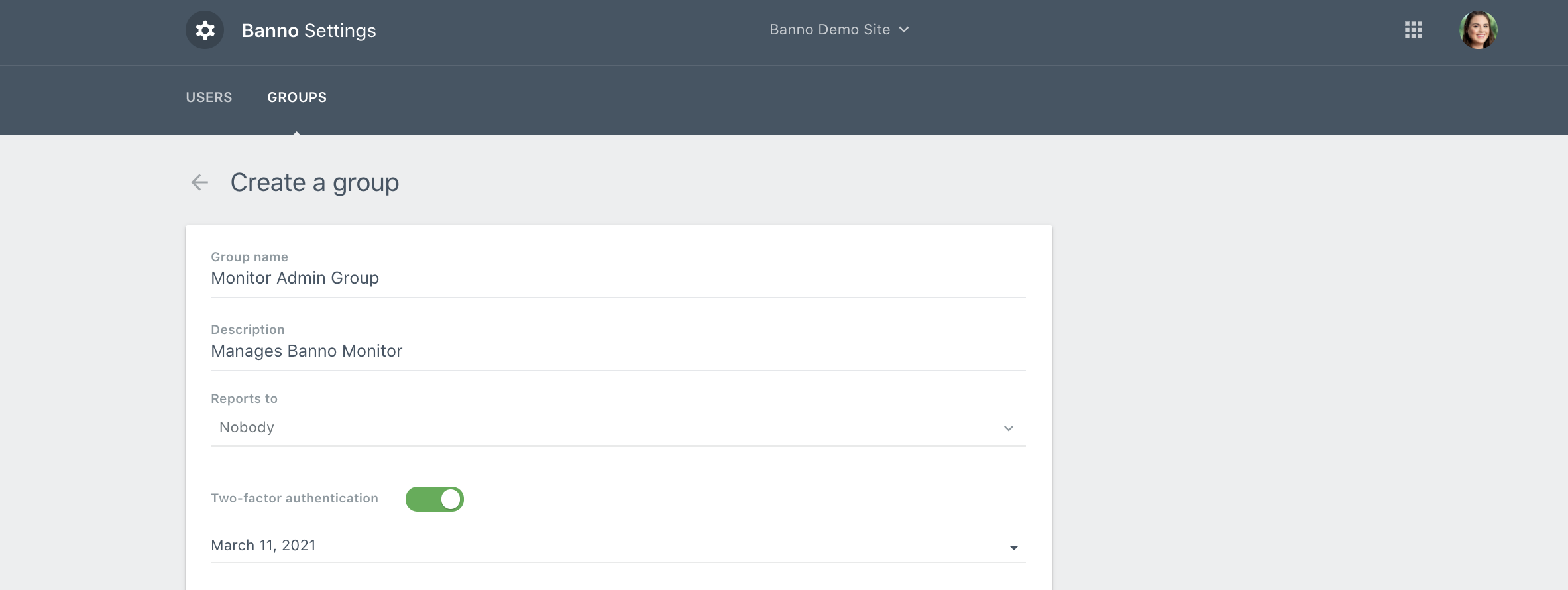Click the caret on the date field
Viewport: 1568px width, 590px height.
(1013, 548)
